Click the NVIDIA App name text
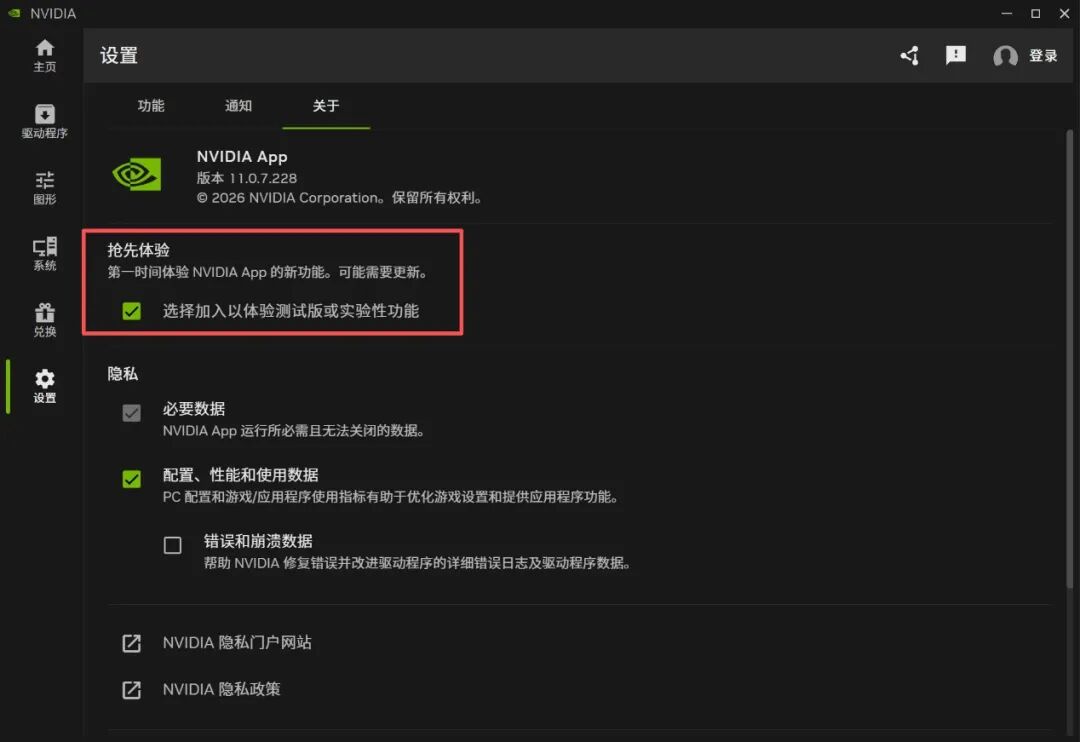Screen dimensions: 1080x742 pyautogui.click(x=242, y=156)
